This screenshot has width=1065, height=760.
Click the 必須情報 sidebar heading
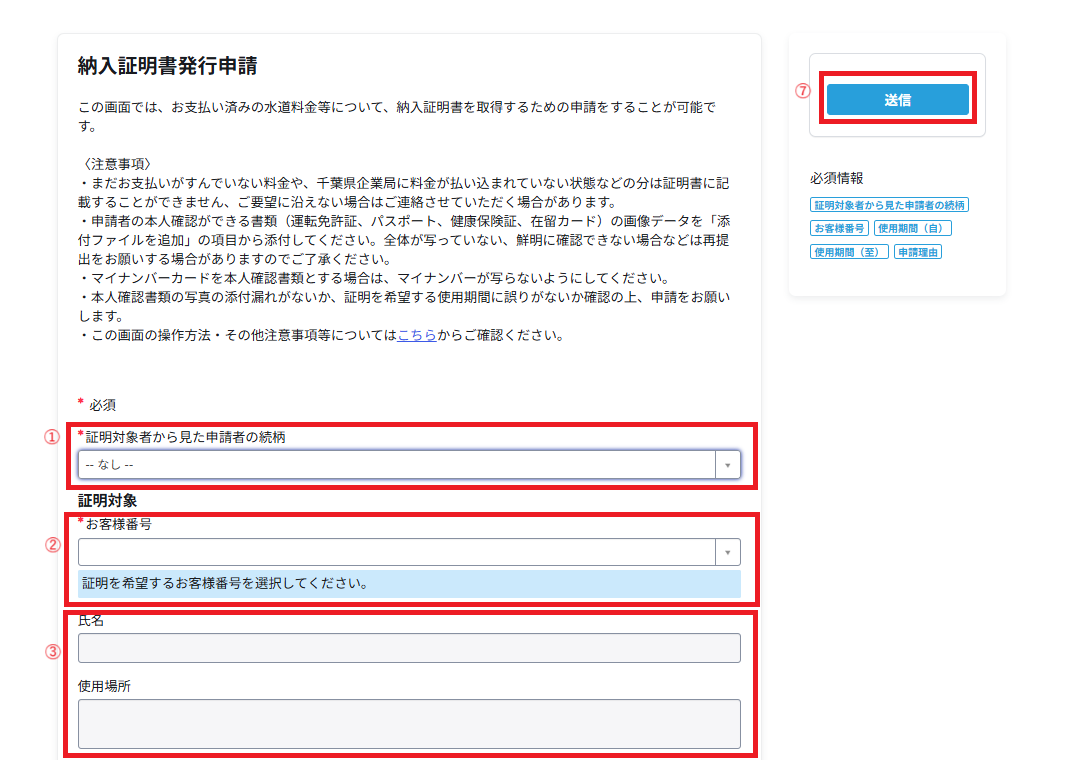click(836, 178)
